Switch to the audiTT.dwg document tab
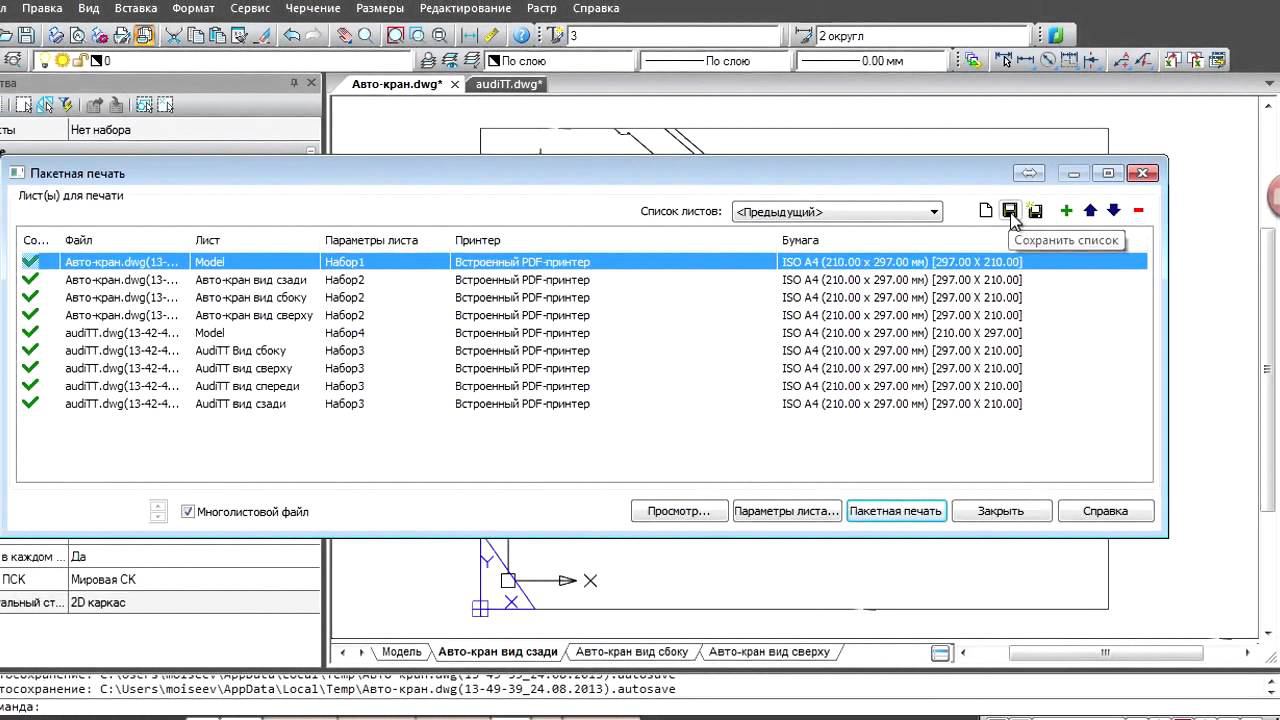Image resolution: width=1280 pixels, height=720 pixels. pyautogui.click(x=509, y=84)
